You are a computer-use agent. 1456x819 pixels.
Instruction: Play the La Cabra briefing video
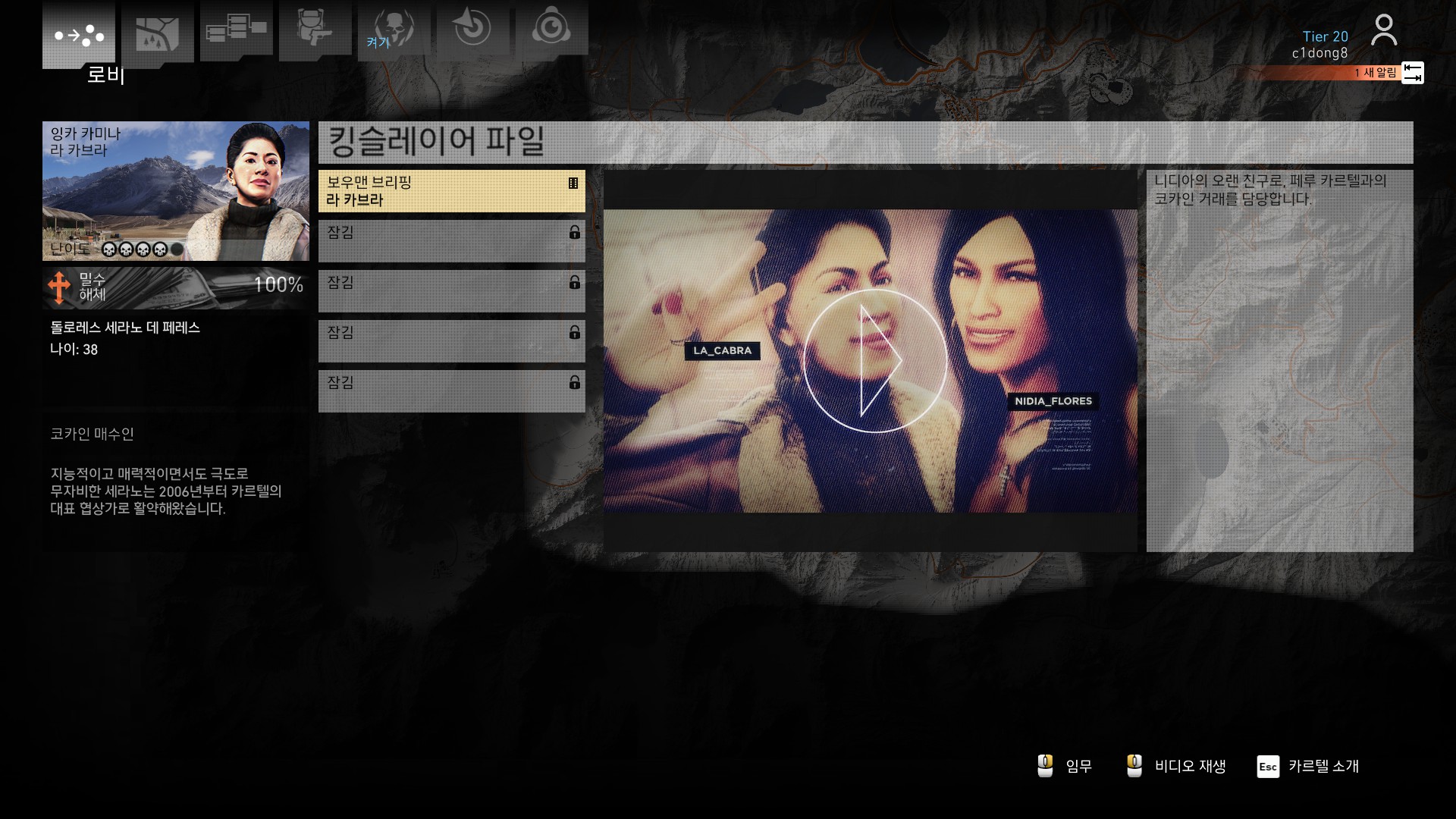click(x=874, y=361)
